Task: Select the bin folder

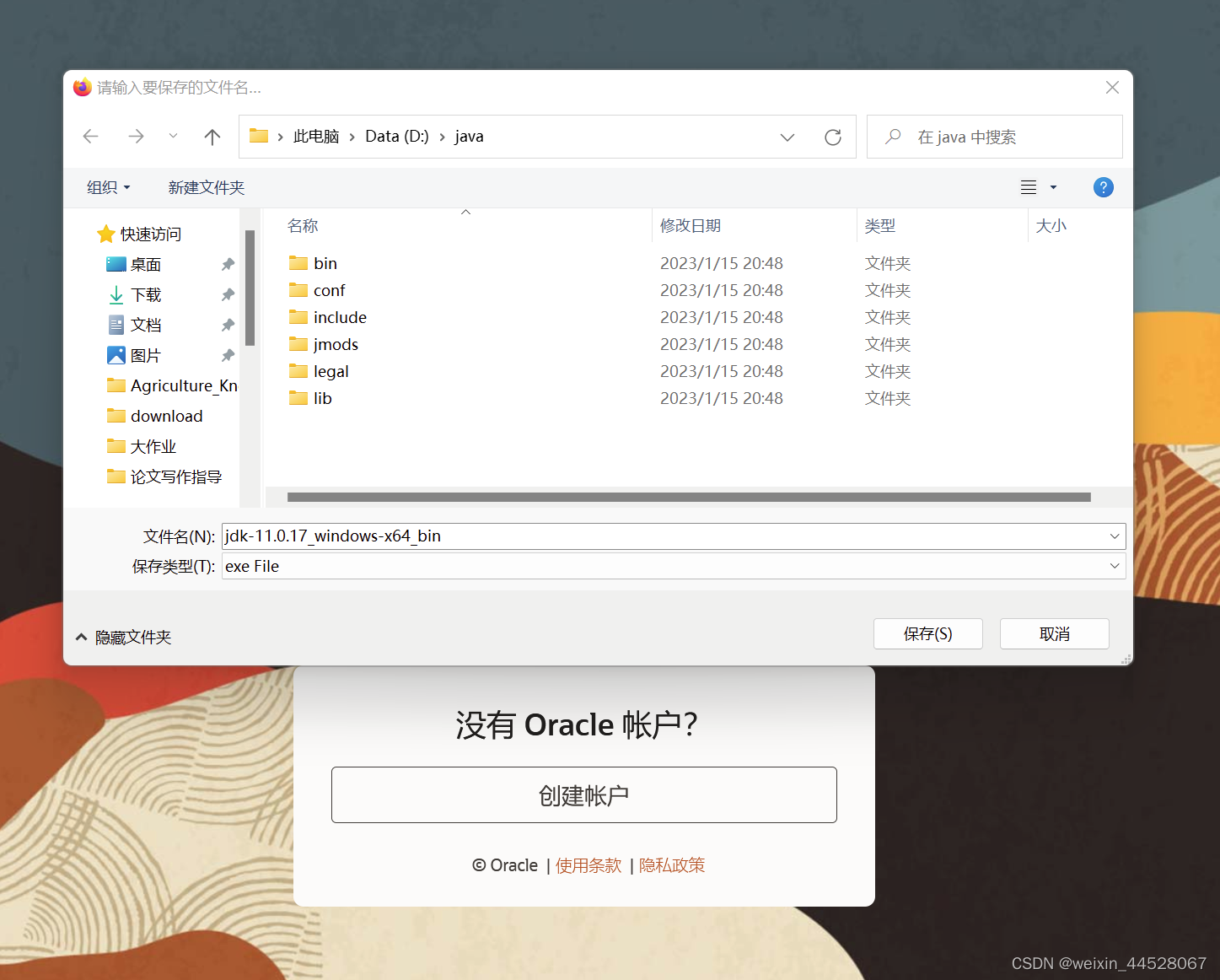Action: pyautogui.click(x=325, y=263)
